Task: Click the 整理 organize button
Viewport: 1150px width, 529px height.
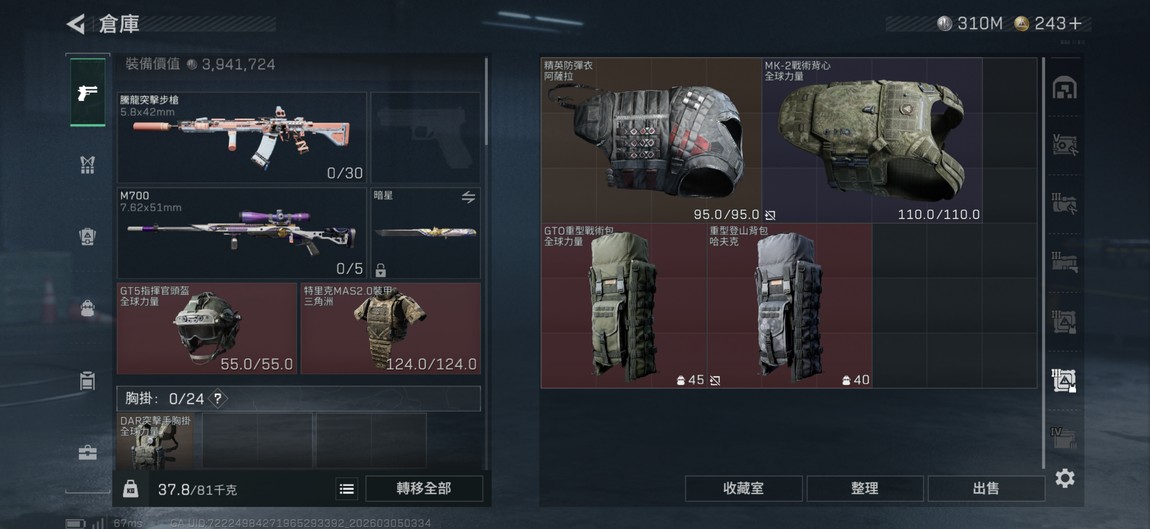Action: (x=865, y=489)
